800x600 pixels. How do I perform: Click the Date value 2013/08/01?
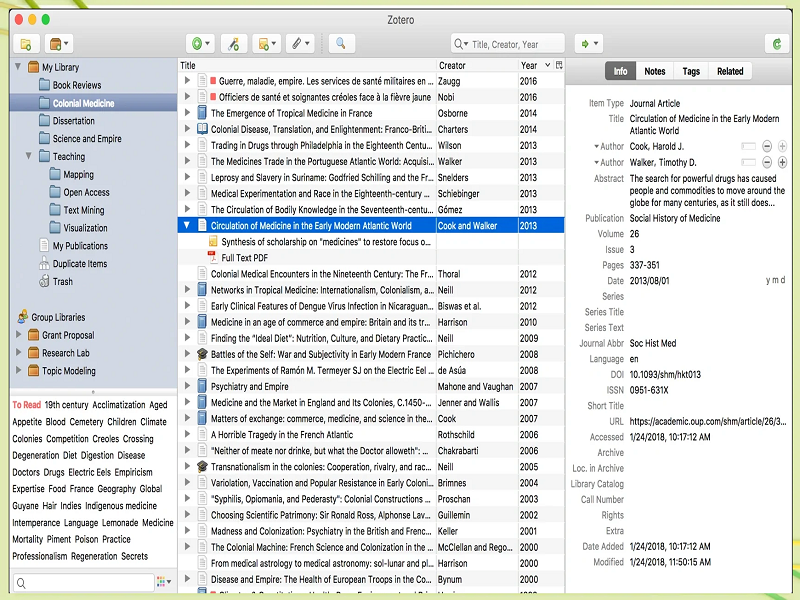[x=649, y=281]
